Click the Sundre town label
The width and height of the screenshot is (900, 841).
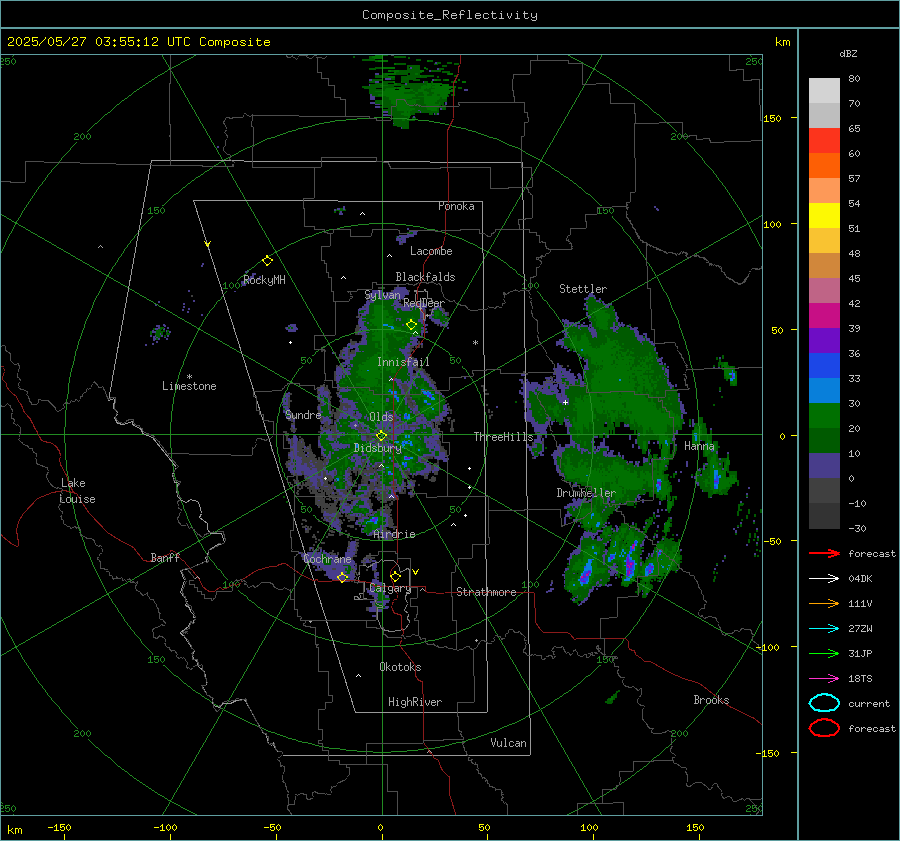click(303, 415)
